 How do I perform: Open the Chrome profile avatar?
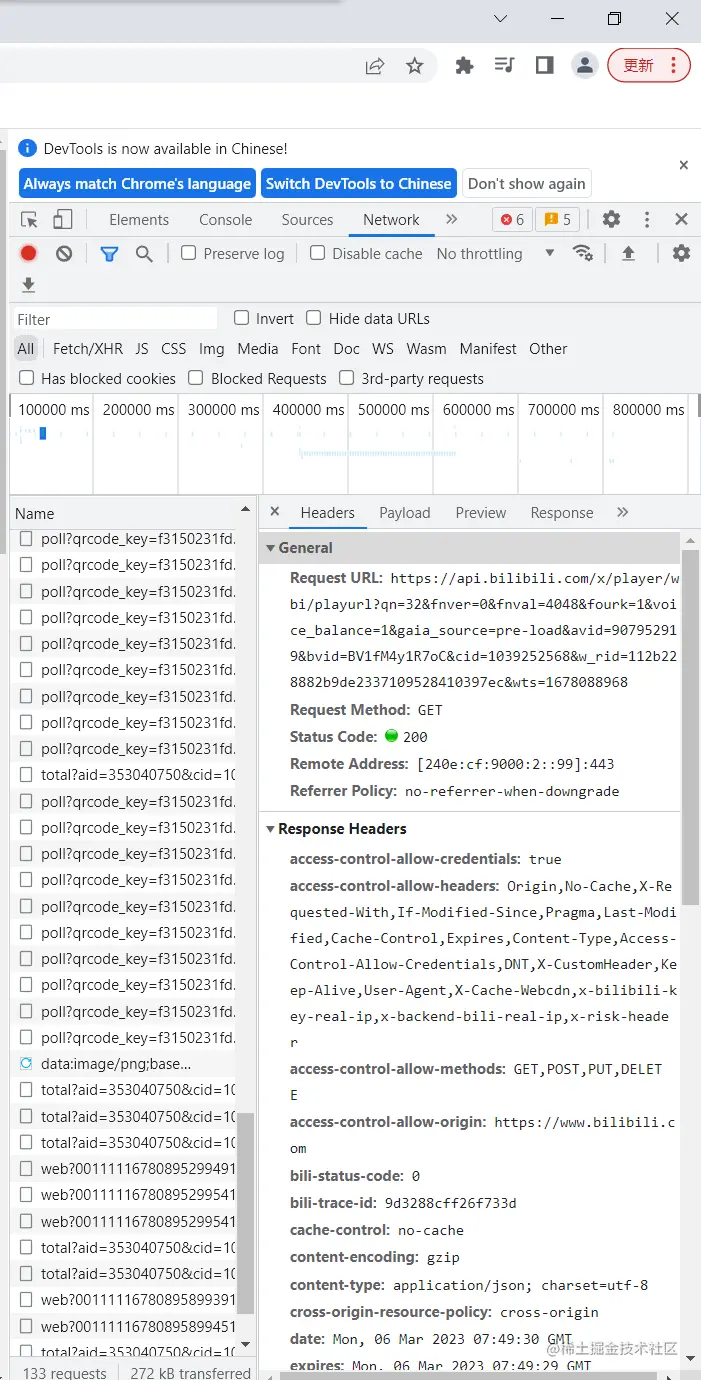[x=584, y=66]
